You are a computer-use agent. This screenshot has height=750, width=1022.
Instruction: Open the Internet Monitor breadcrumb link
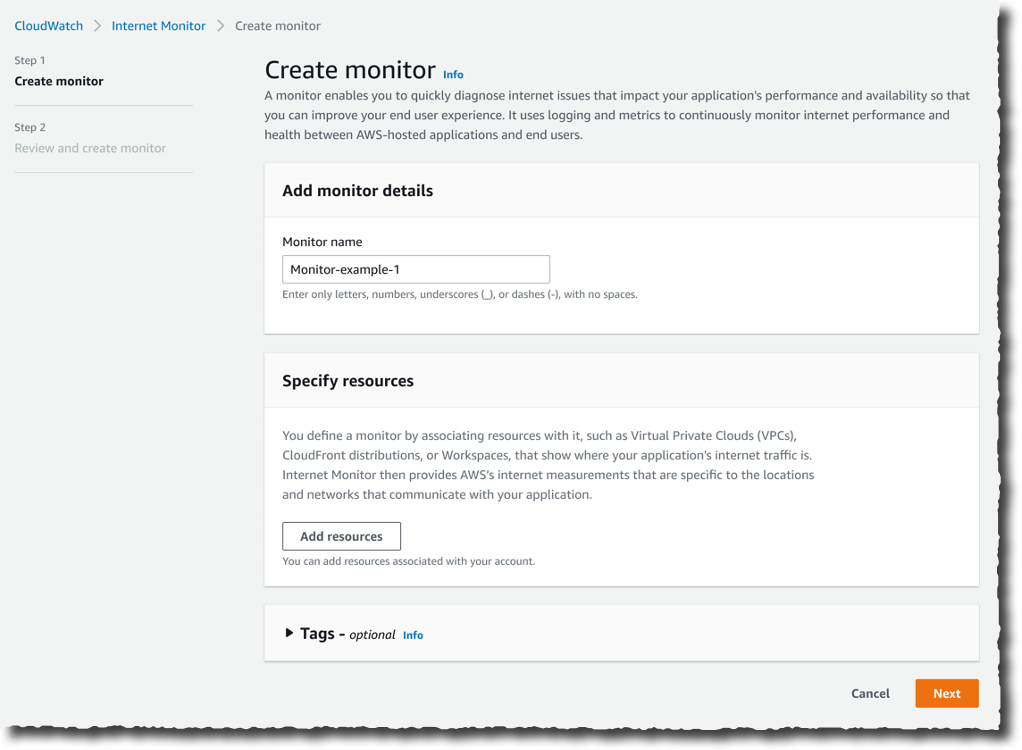tap(158, 26)
